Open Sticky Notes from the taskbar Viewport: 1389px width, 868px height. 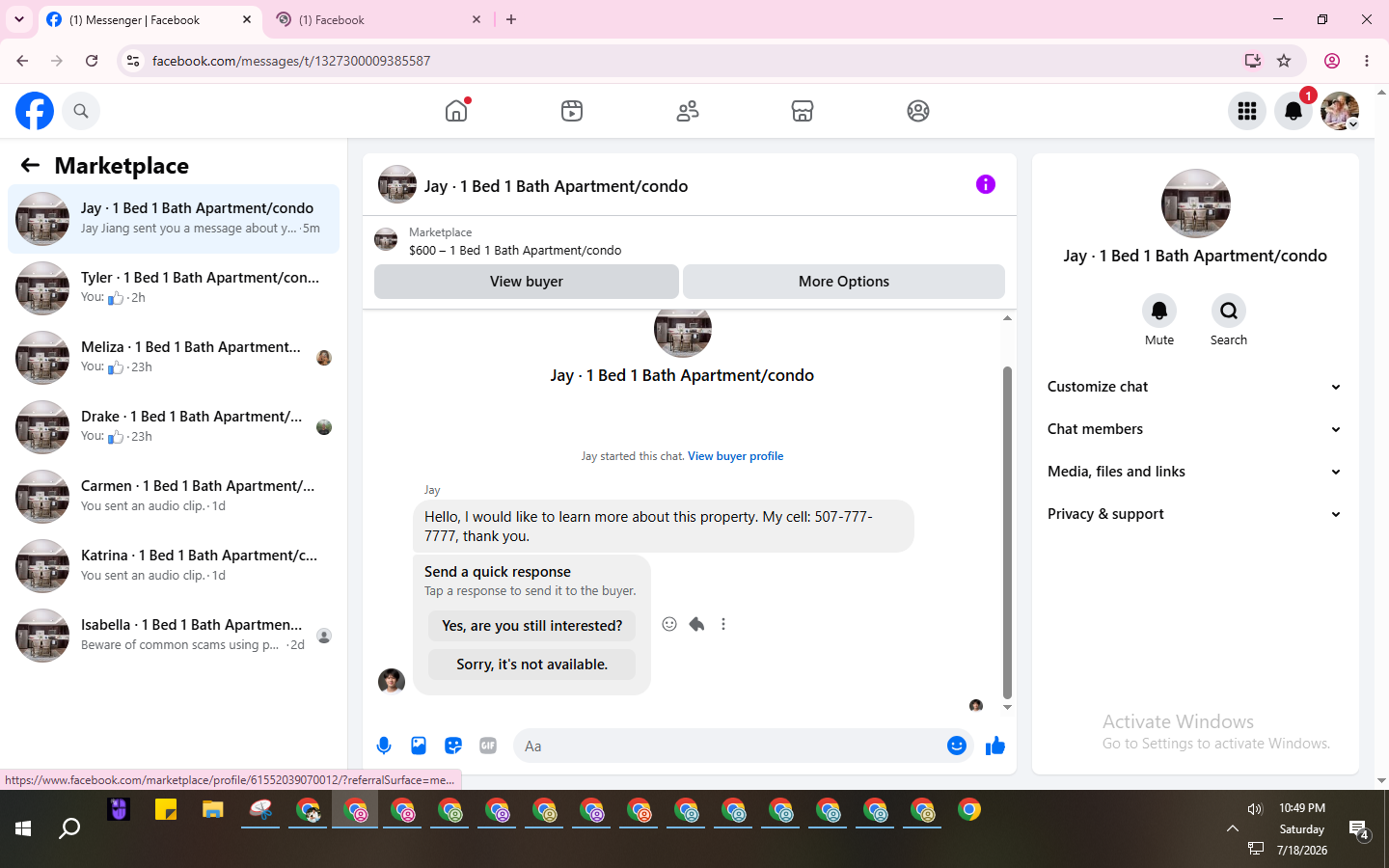coord(166,810)
